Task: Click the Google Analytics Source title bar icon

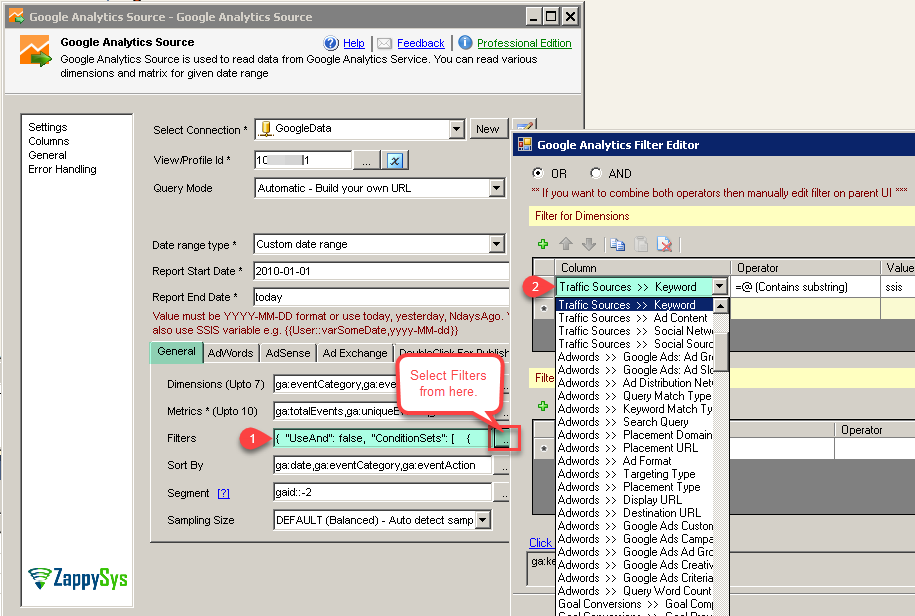Action: 16,16
